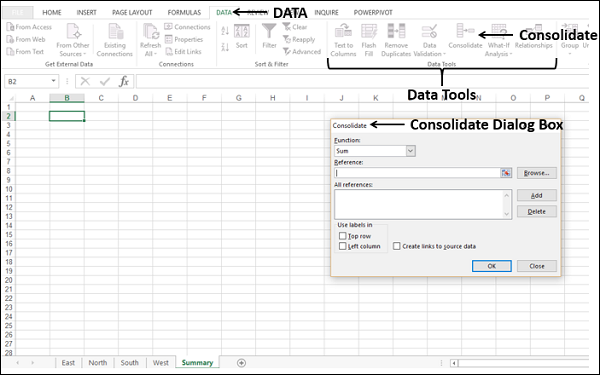This screenshot has height=375, width=600.
Task: Click Browse... in Consolidate dialog
Action: pos(536,173)
